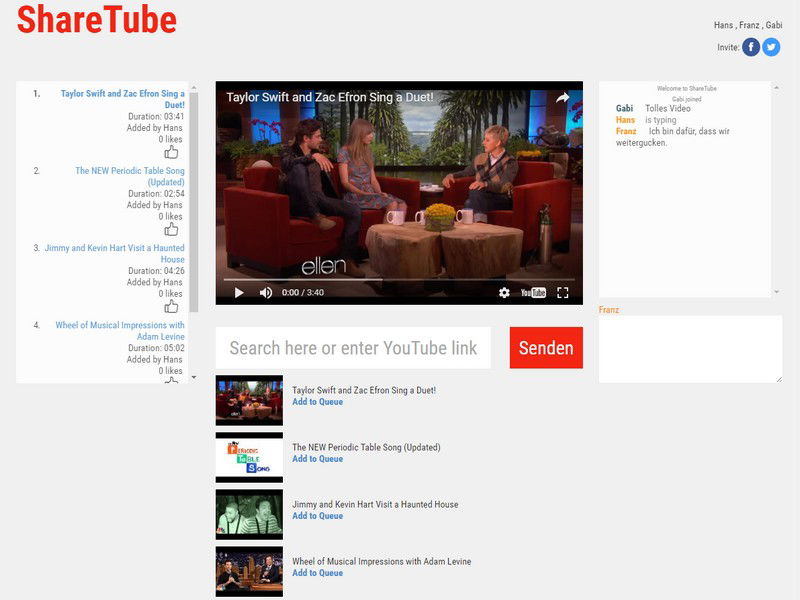Focus the YouTube search input field

(353, 347)
